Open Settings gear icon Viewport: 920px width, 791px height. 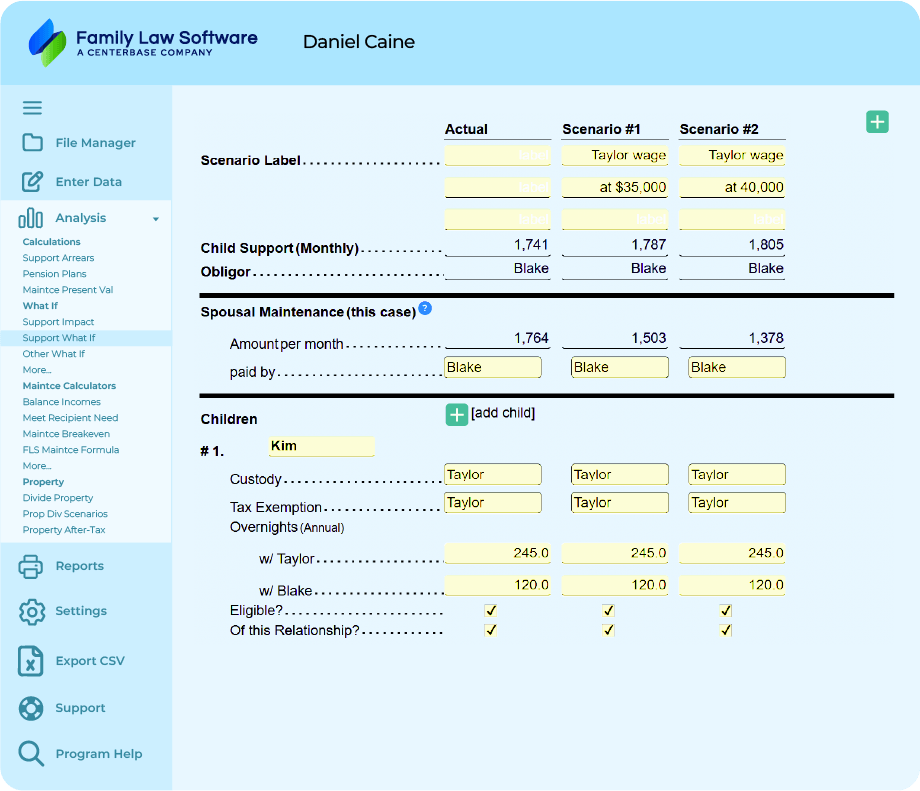[32, 611]
